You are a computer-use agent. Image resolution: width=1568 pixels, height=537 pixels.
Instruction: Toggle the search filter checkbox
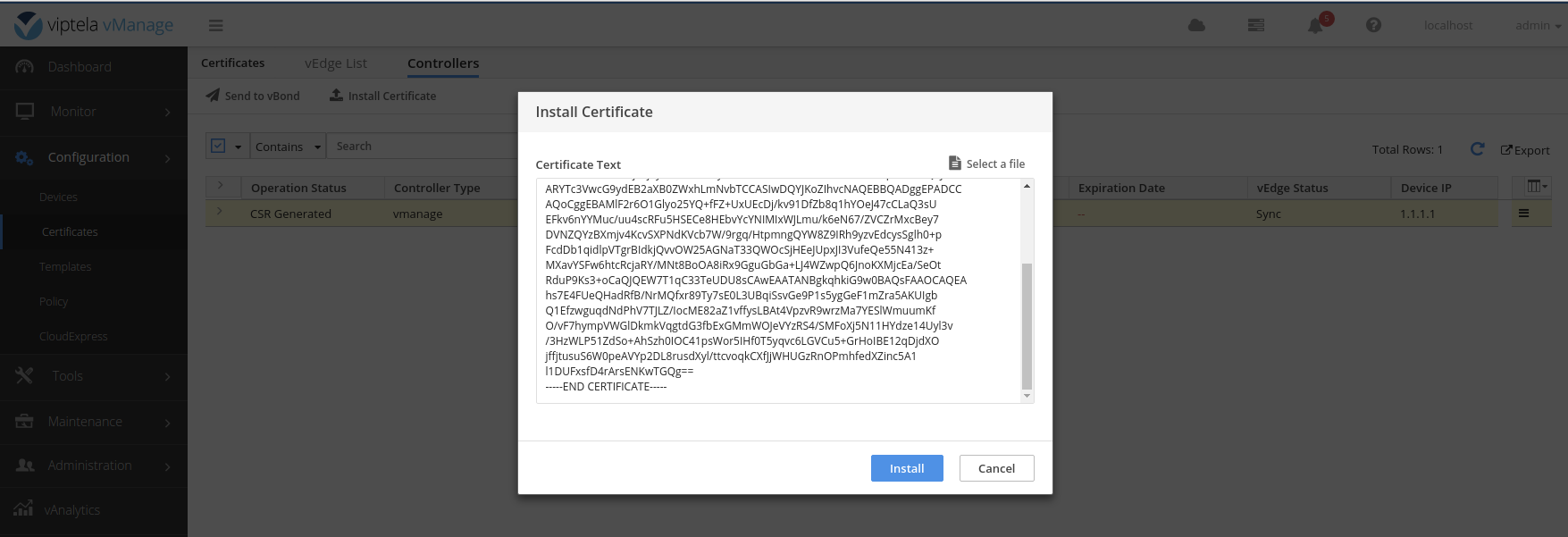point(218,146)
